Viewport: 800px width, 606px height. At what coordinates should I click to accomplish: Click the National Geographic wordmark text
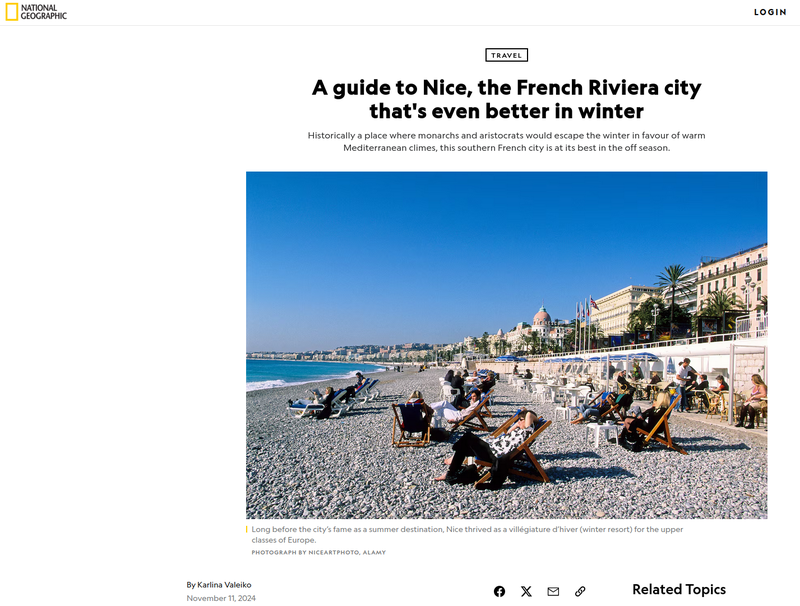[x=43, y=12]
